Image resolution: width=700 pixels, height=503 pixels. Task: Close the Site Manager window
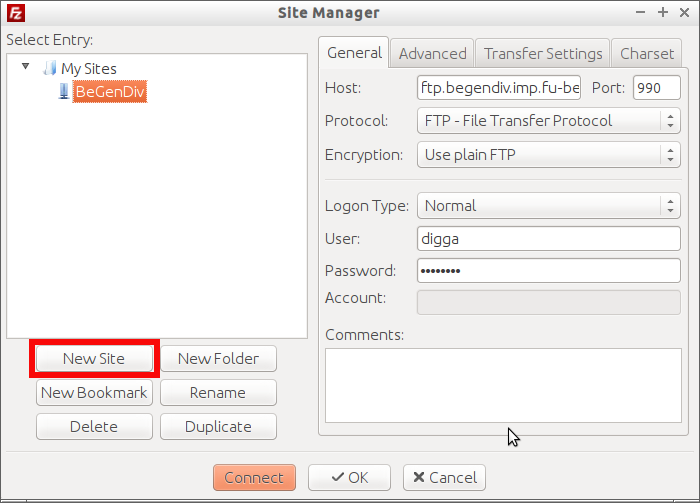683,13
